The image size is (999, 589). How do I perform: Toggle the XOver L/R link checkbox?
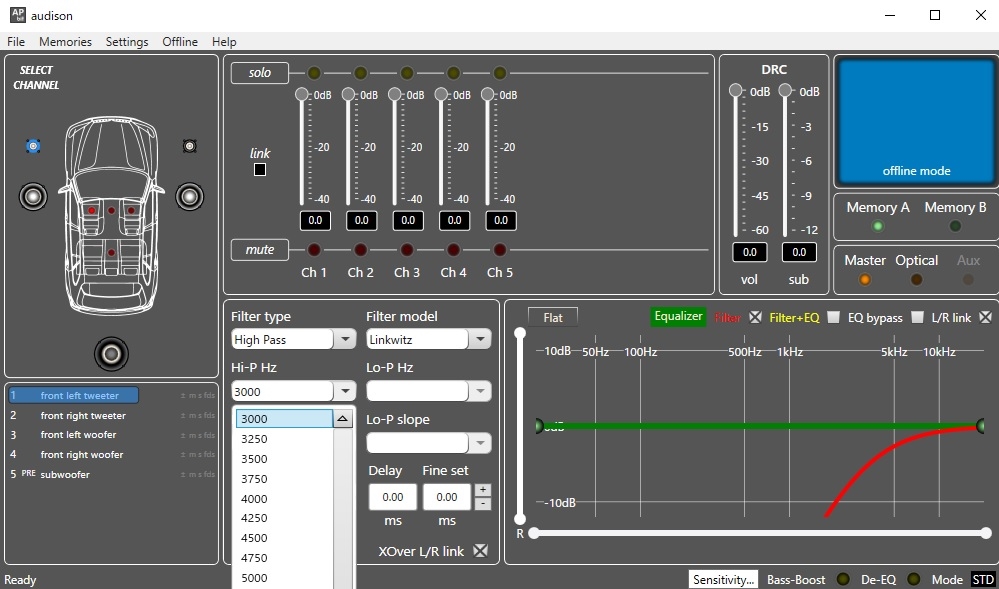481,551
